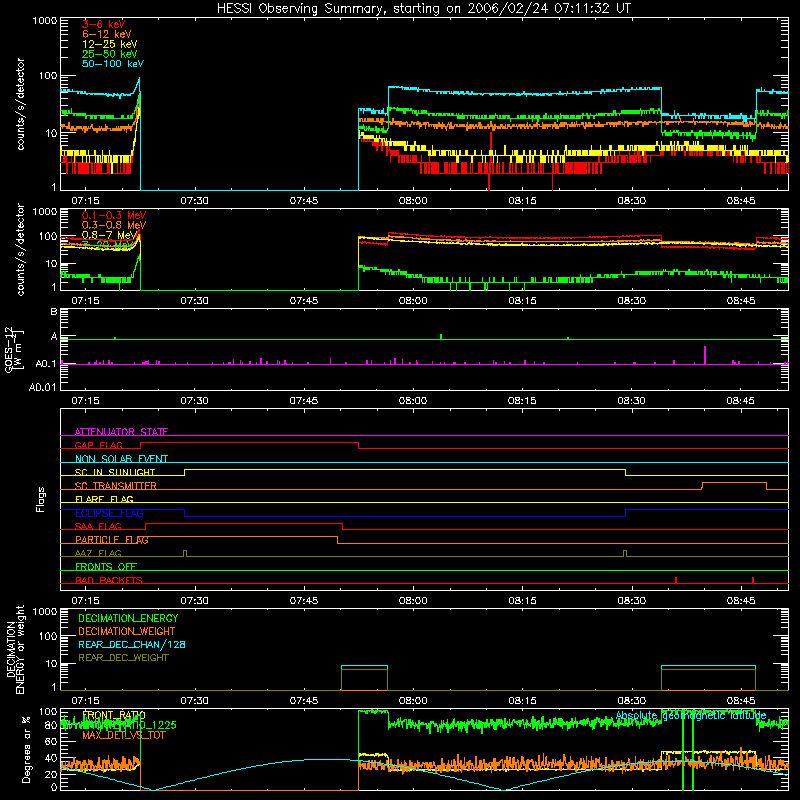Click the GAP_FLAG label

(98, 445)
